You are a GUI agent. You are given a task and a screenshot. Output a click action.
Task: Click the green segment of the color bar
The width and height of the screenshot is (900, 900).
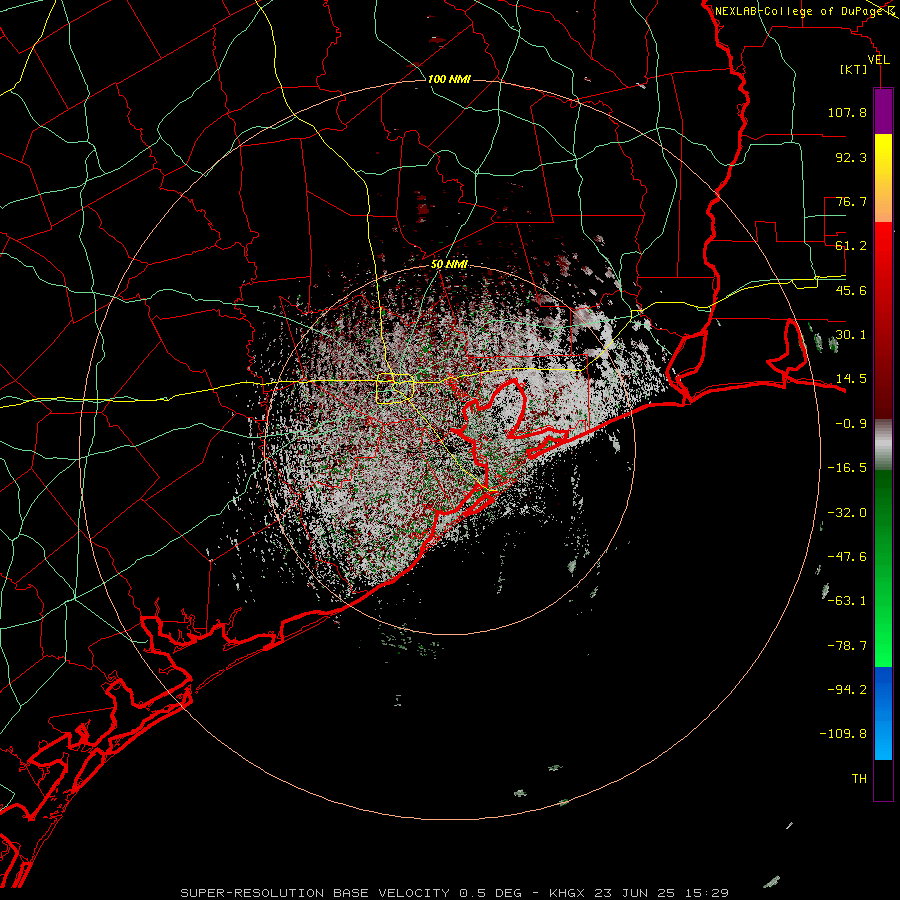883,568
